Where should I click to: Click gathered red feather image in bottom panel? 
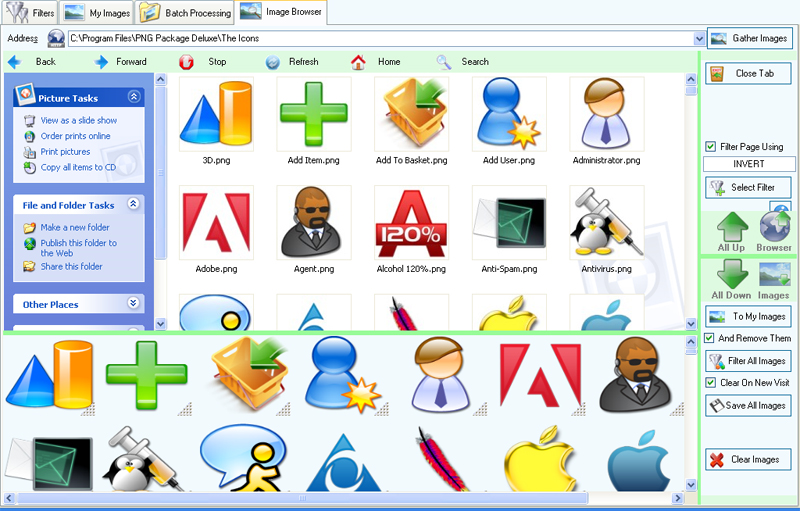[x=440, y=459]
